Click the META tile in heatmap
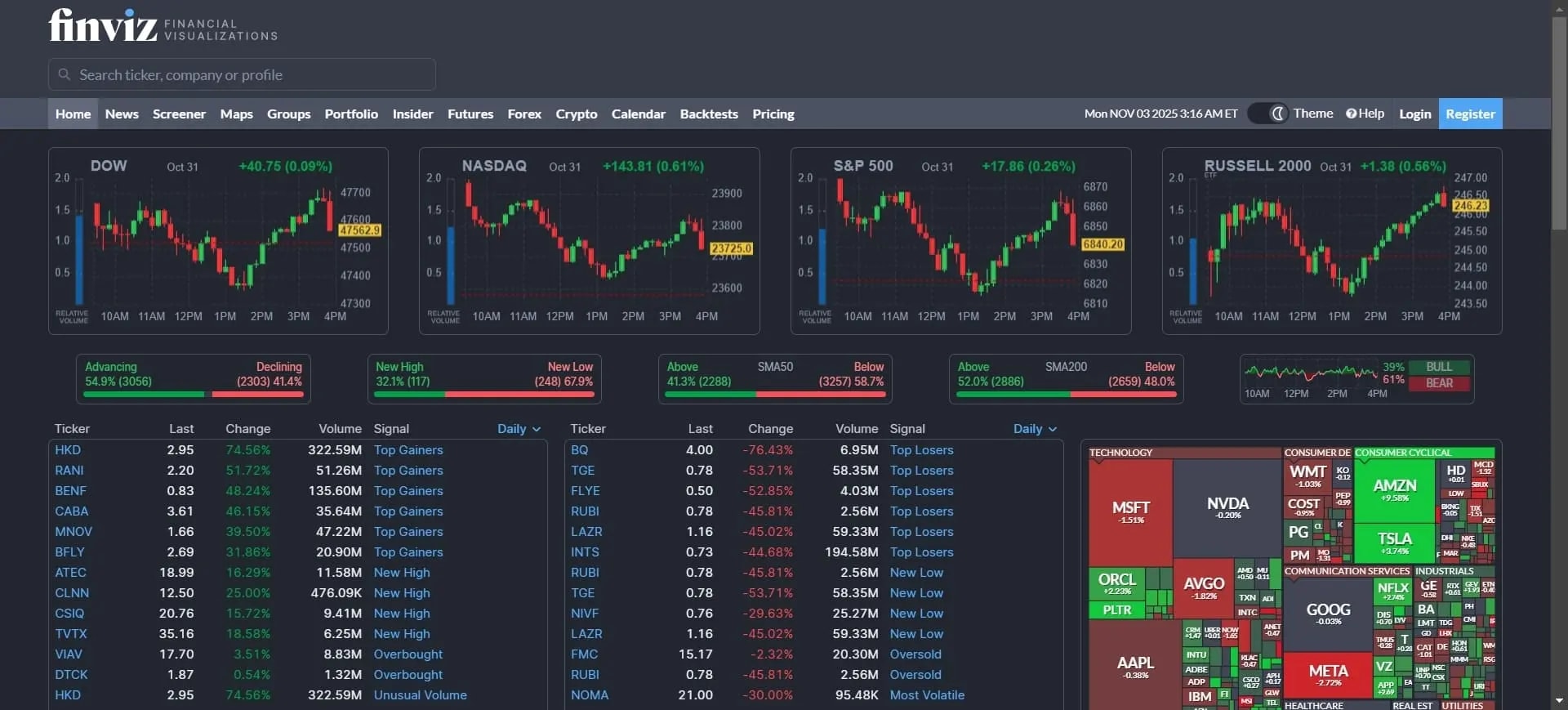 pos(1328,675)
